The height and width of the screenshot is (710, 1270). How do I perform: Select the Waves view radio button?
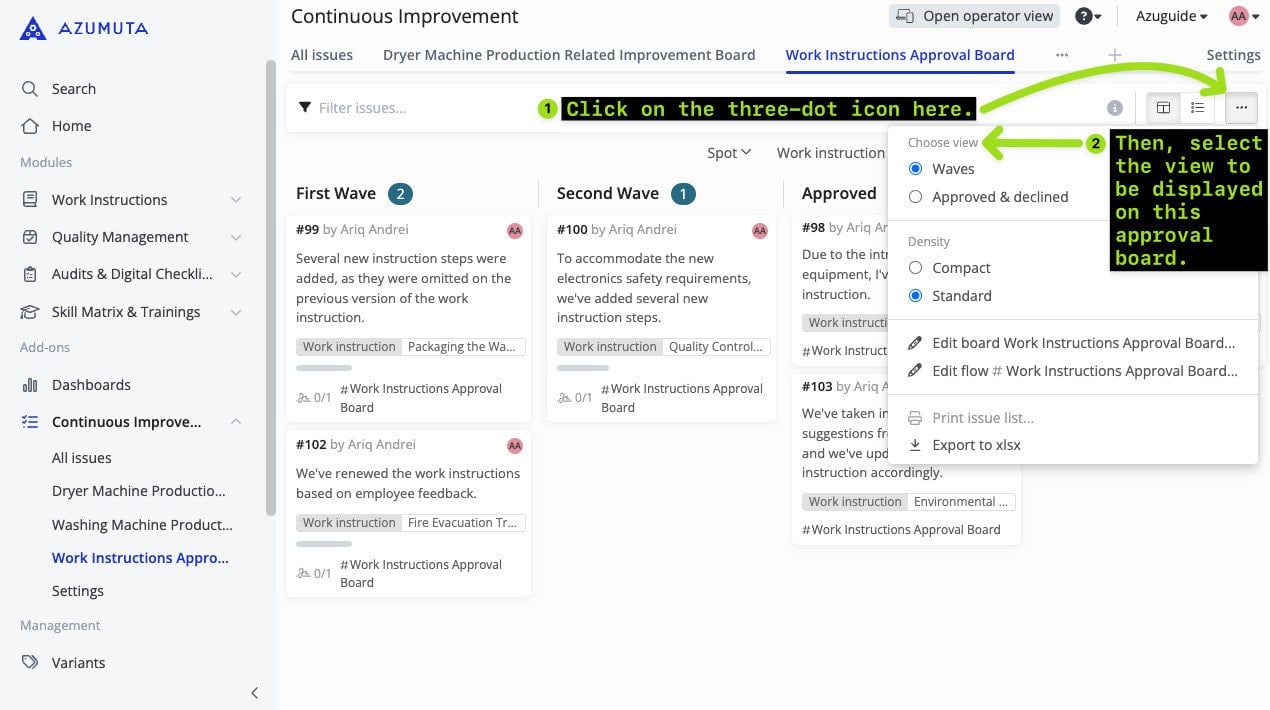916,169
